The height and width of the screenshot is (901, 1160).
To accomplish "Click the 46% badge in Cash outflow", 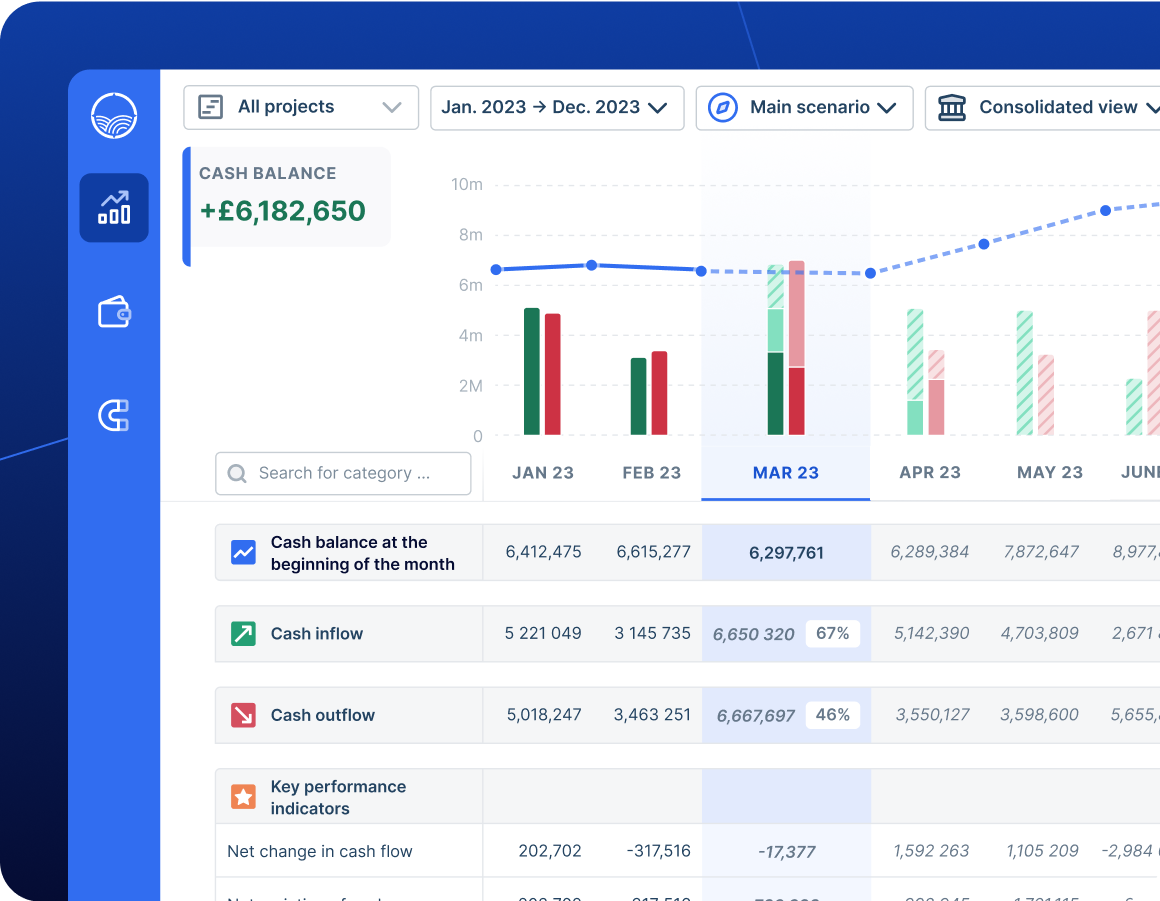I will (832, 715).
